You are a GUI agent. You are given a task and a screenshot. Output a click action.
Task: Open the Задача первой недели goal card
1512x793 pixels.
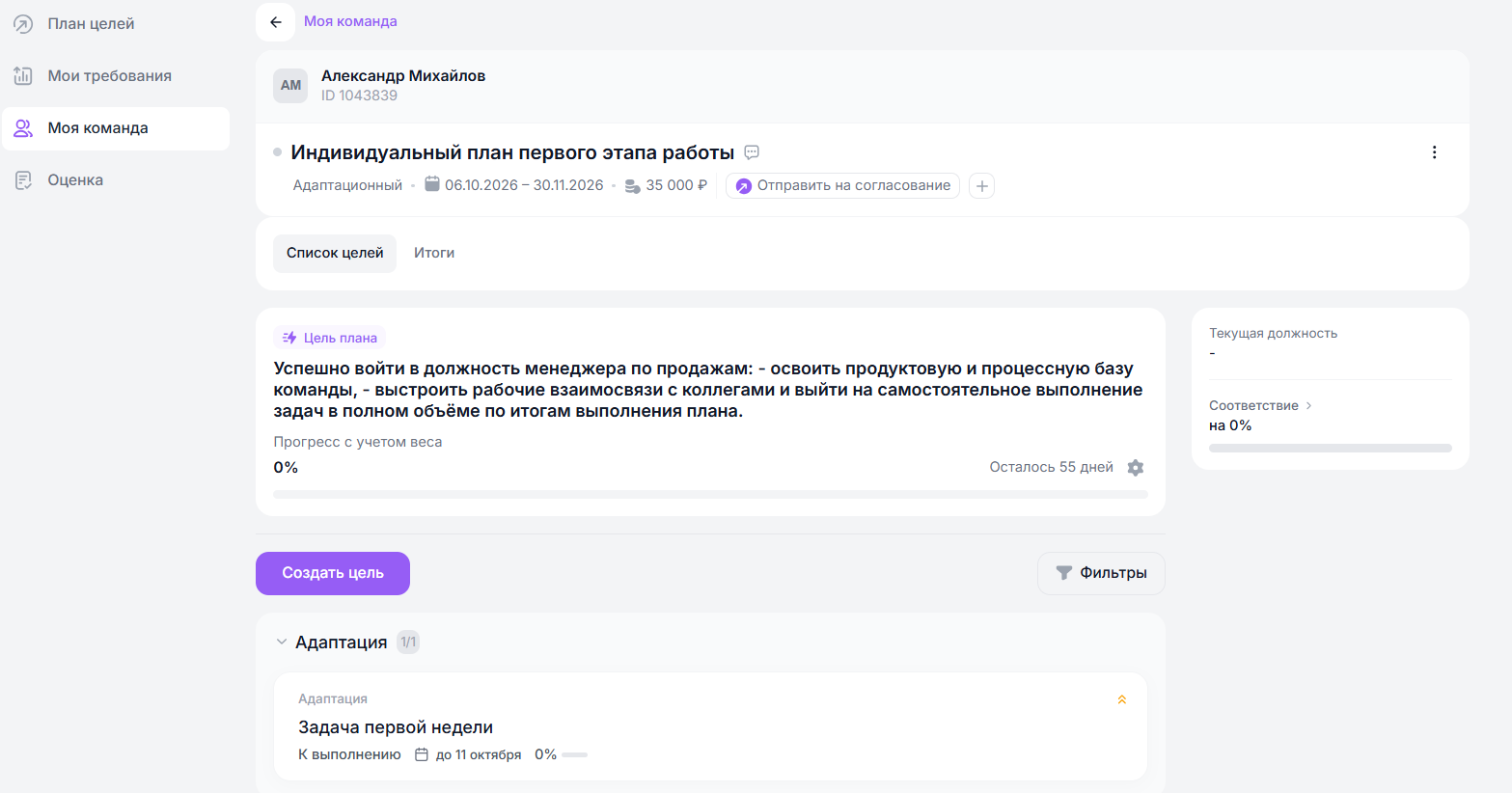tap(710, 726)
